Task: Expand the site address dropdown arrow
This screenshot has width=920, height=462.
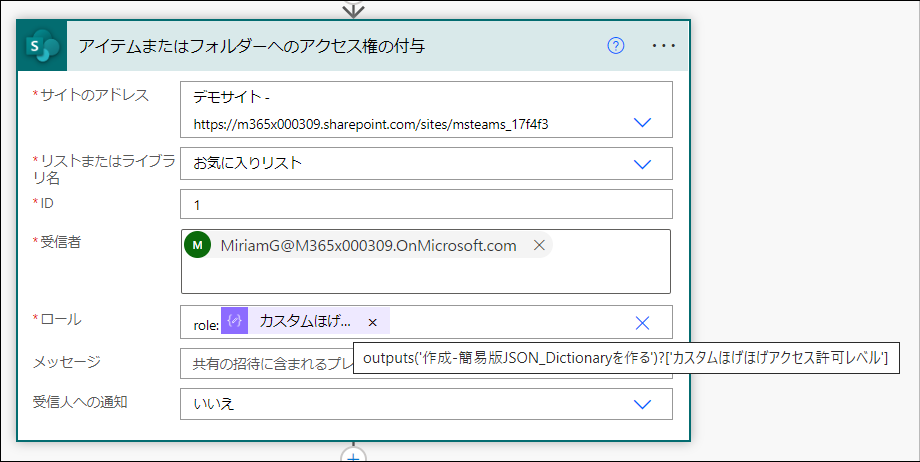Action: point(642,123)
